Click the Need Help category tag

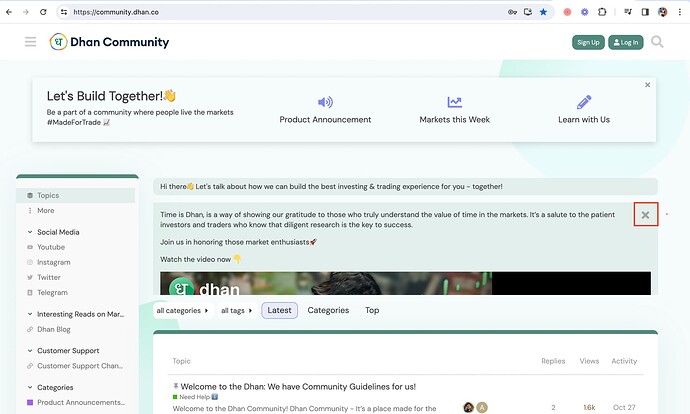(x=195, y=397)
